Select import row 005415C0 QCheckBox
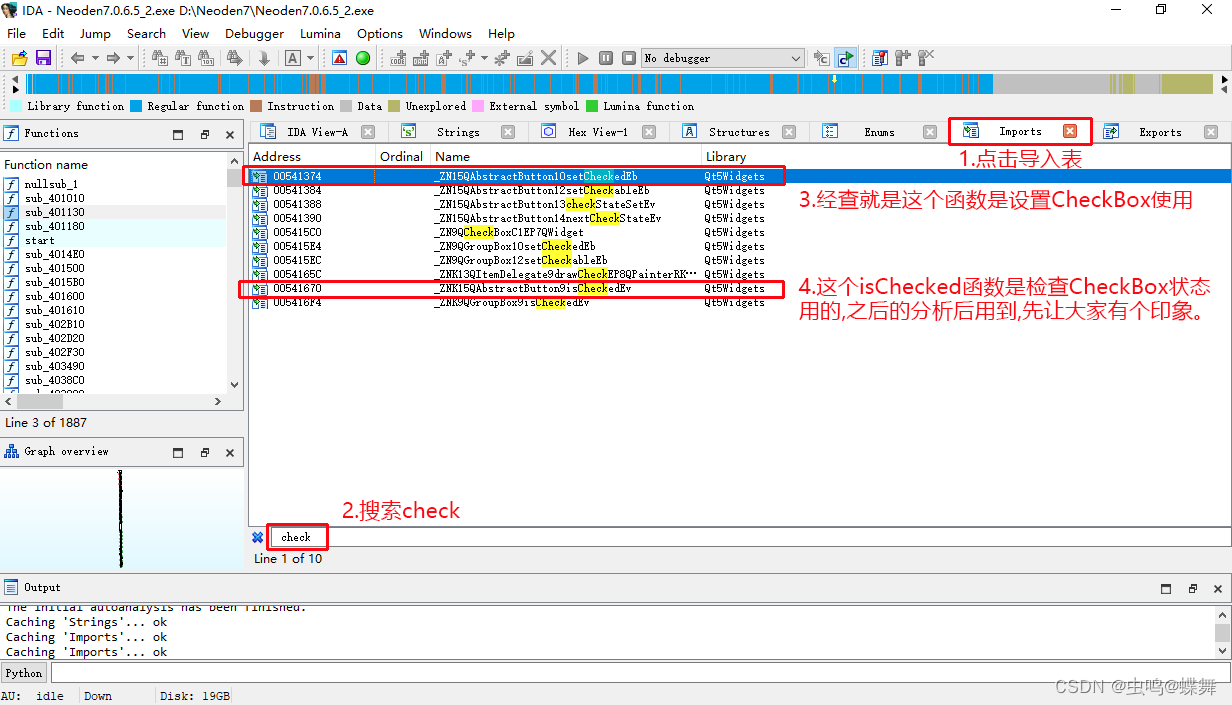Viewport: 1232px width, 705px height. click(739, 232)
